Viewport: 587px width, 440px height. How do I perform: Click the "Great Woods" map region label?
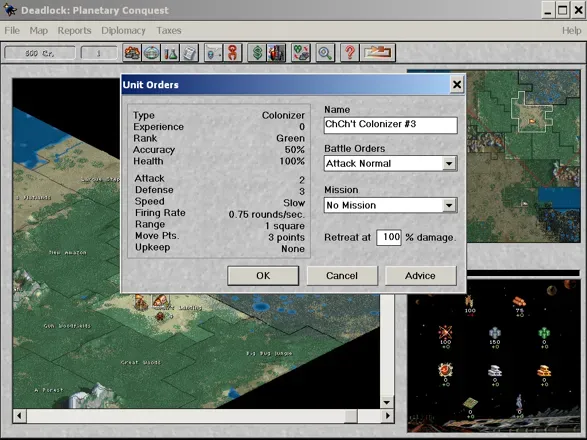click(x=141, y=362)
